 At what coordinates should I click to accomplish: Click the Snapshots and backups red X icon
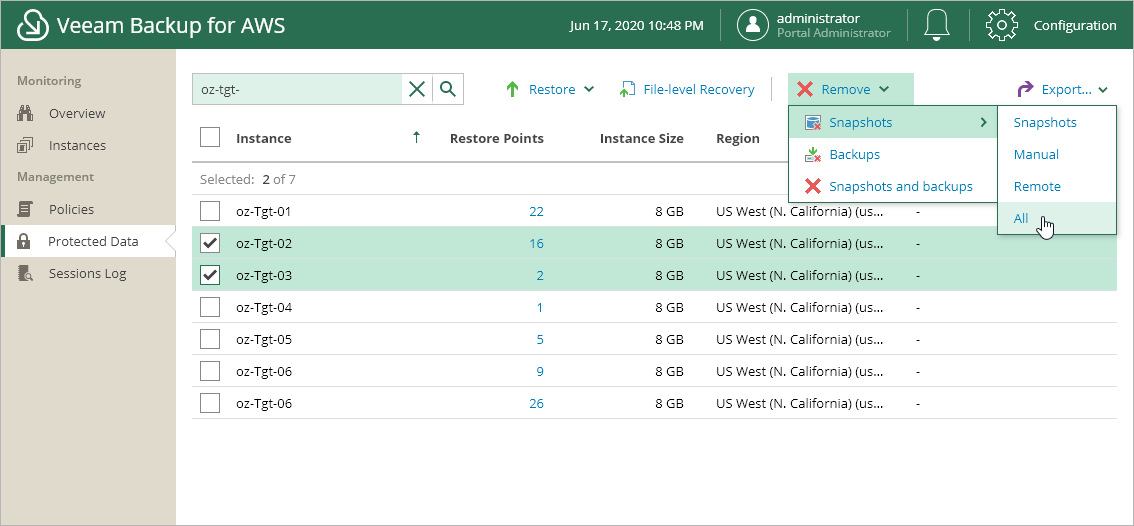click(x=813, y=186)
